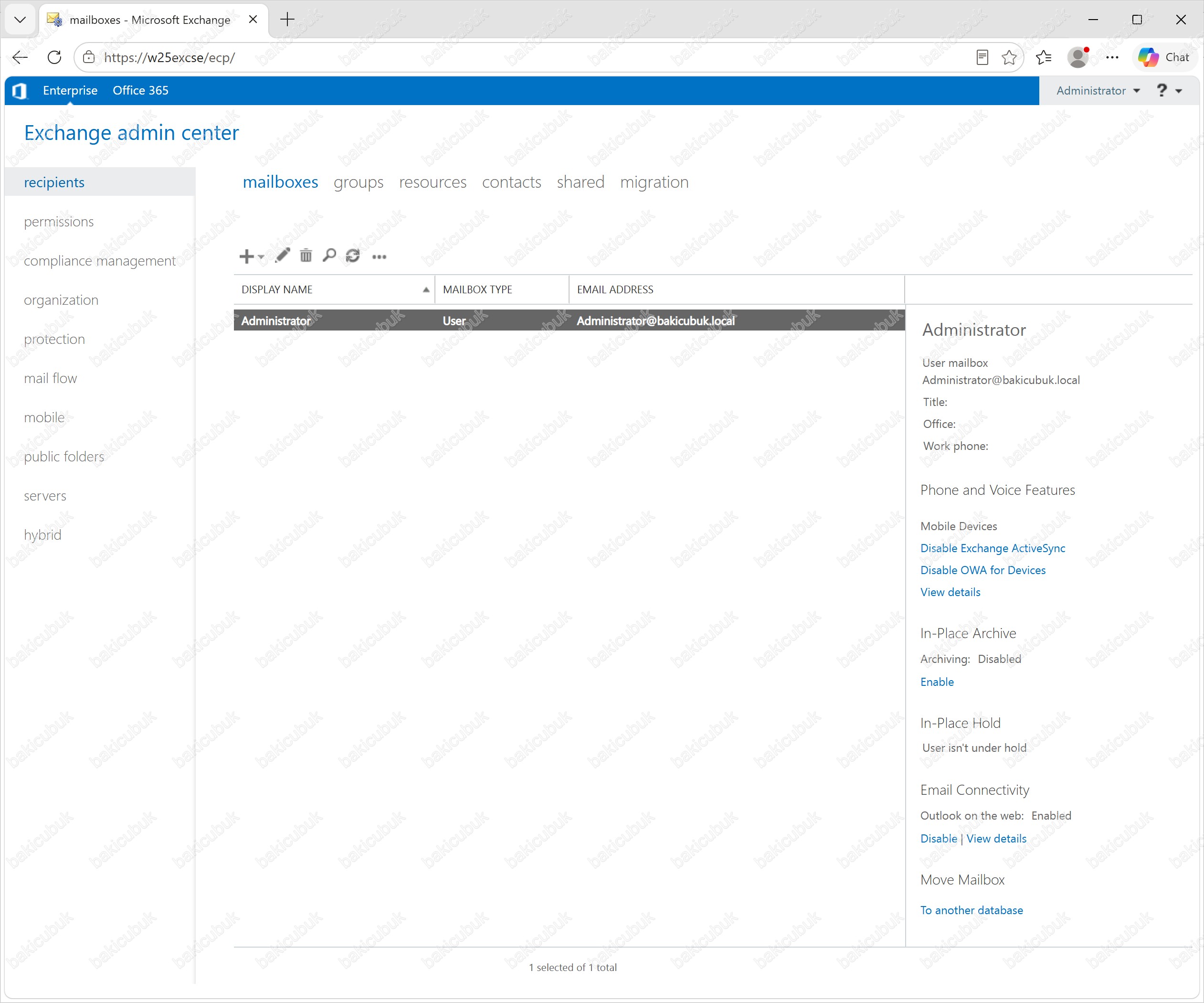Select recipients in the left navigation
This screenshot has height=1003, width=1204.
coord(100,182)
